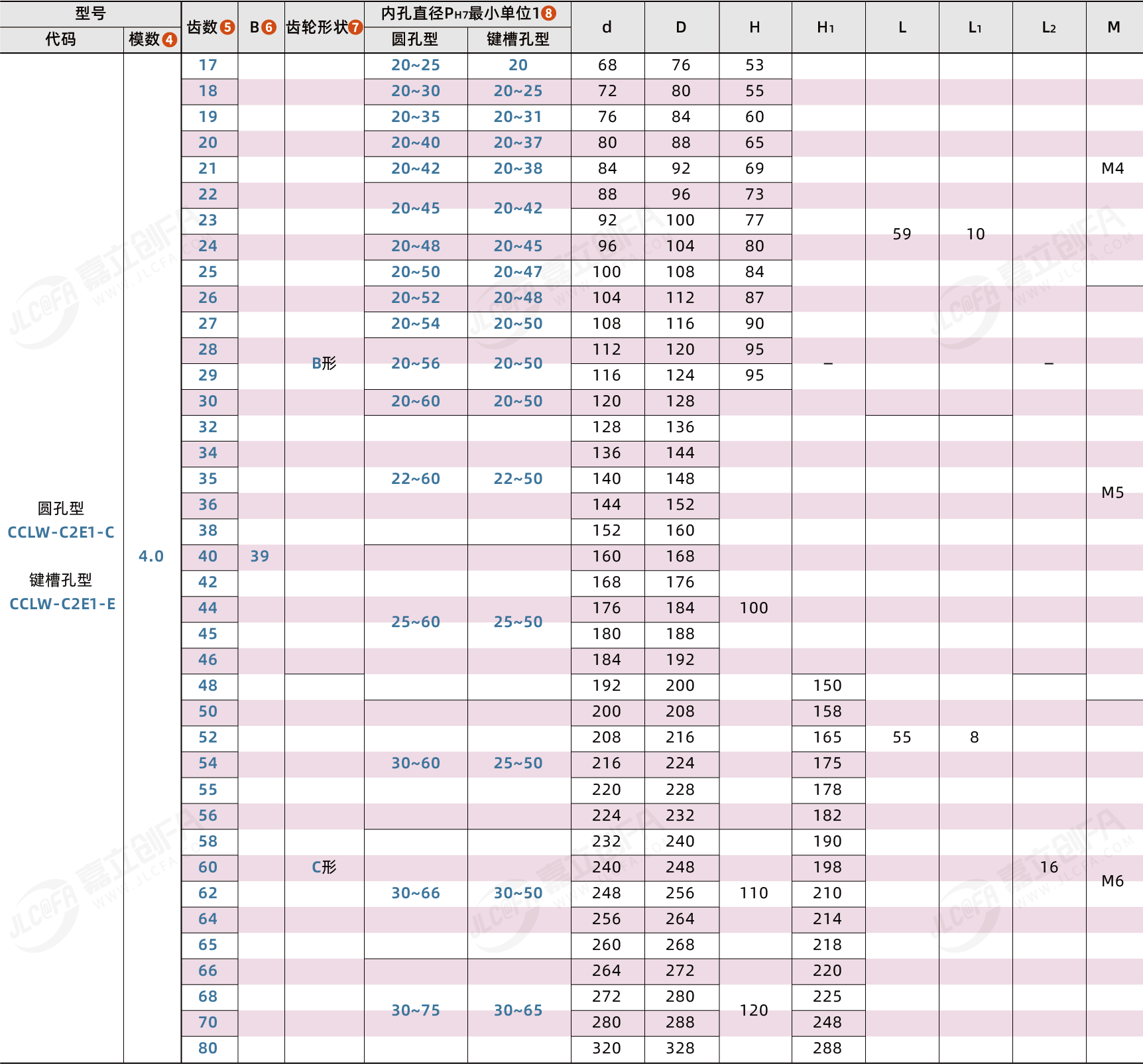Click the L2 column header

1049,27
